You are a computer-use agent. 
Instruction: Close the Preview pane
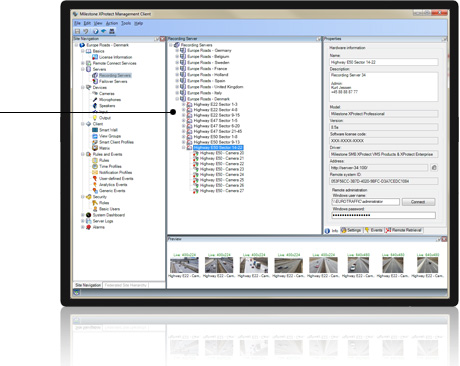444,239
